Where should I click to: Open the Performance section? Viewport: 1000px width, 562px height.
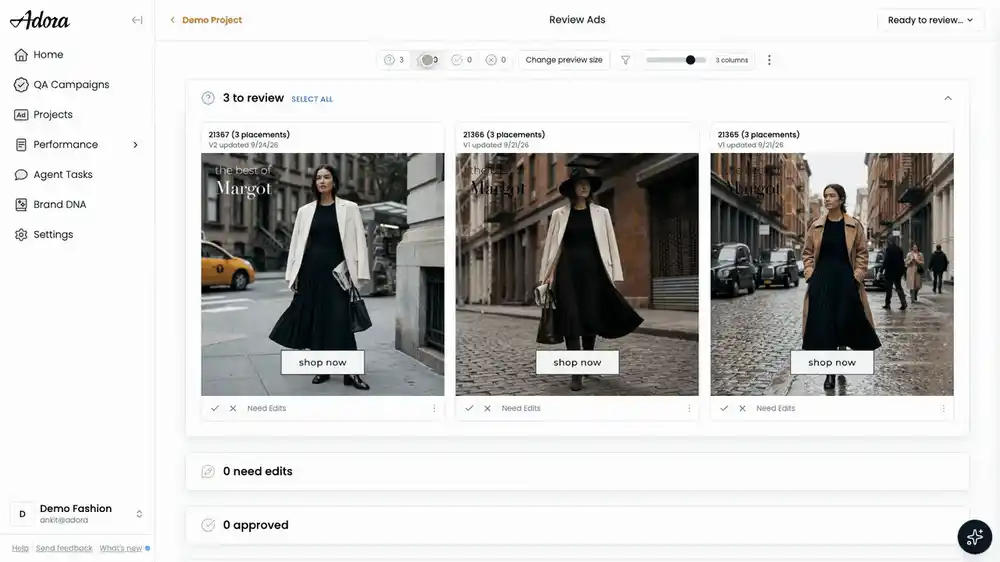click(66, 145)
